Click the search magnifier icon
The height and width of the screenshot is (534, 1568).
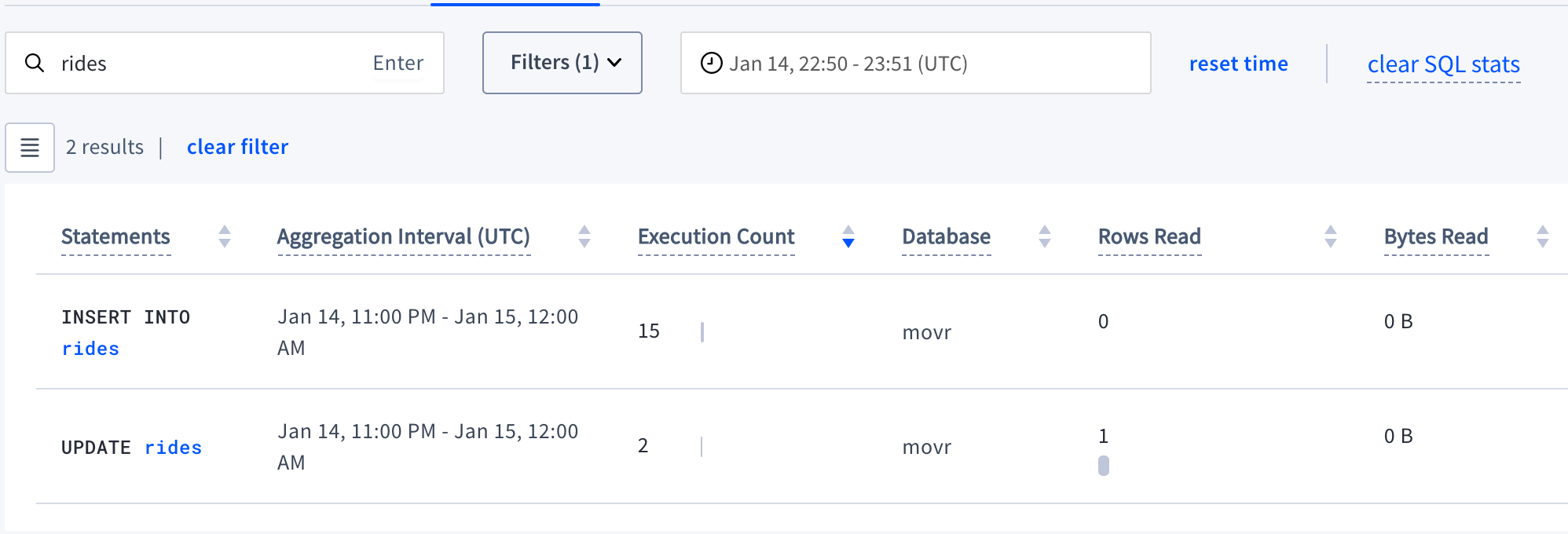[x=35, y=63]
